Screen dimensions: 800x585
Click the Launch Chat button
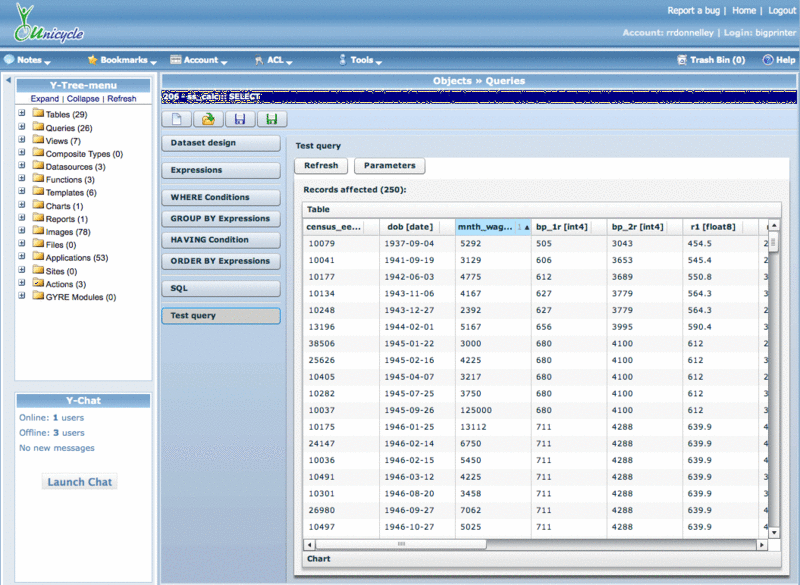(80, 482)
